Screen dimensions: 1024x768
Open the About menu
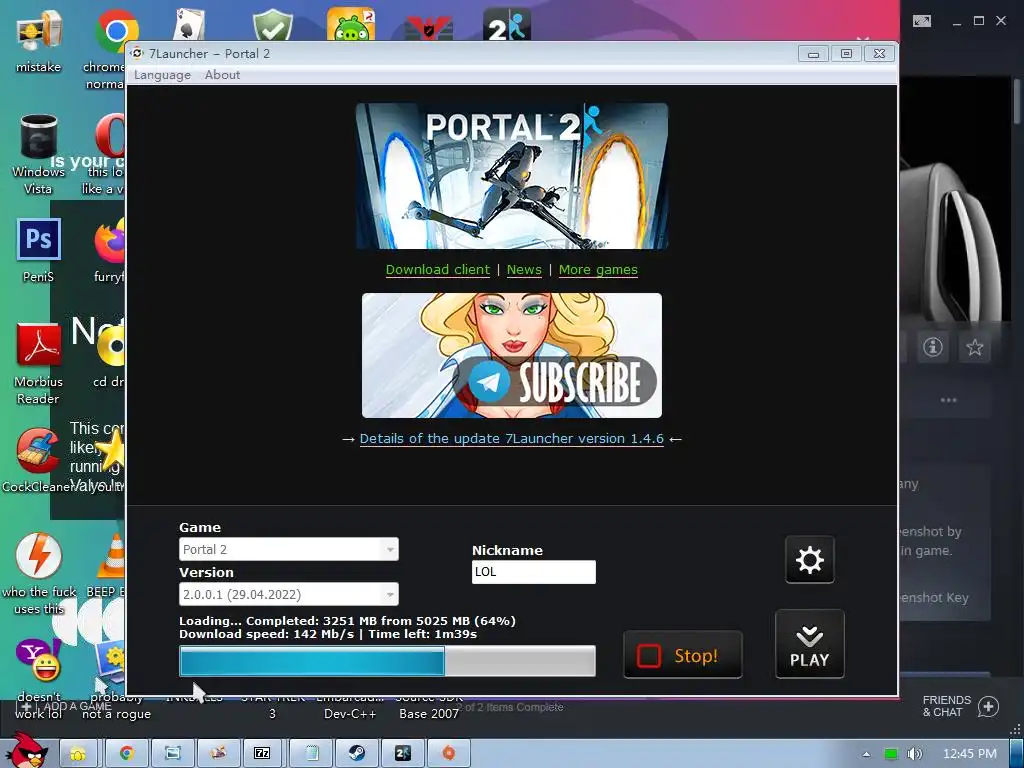[222, 74]
